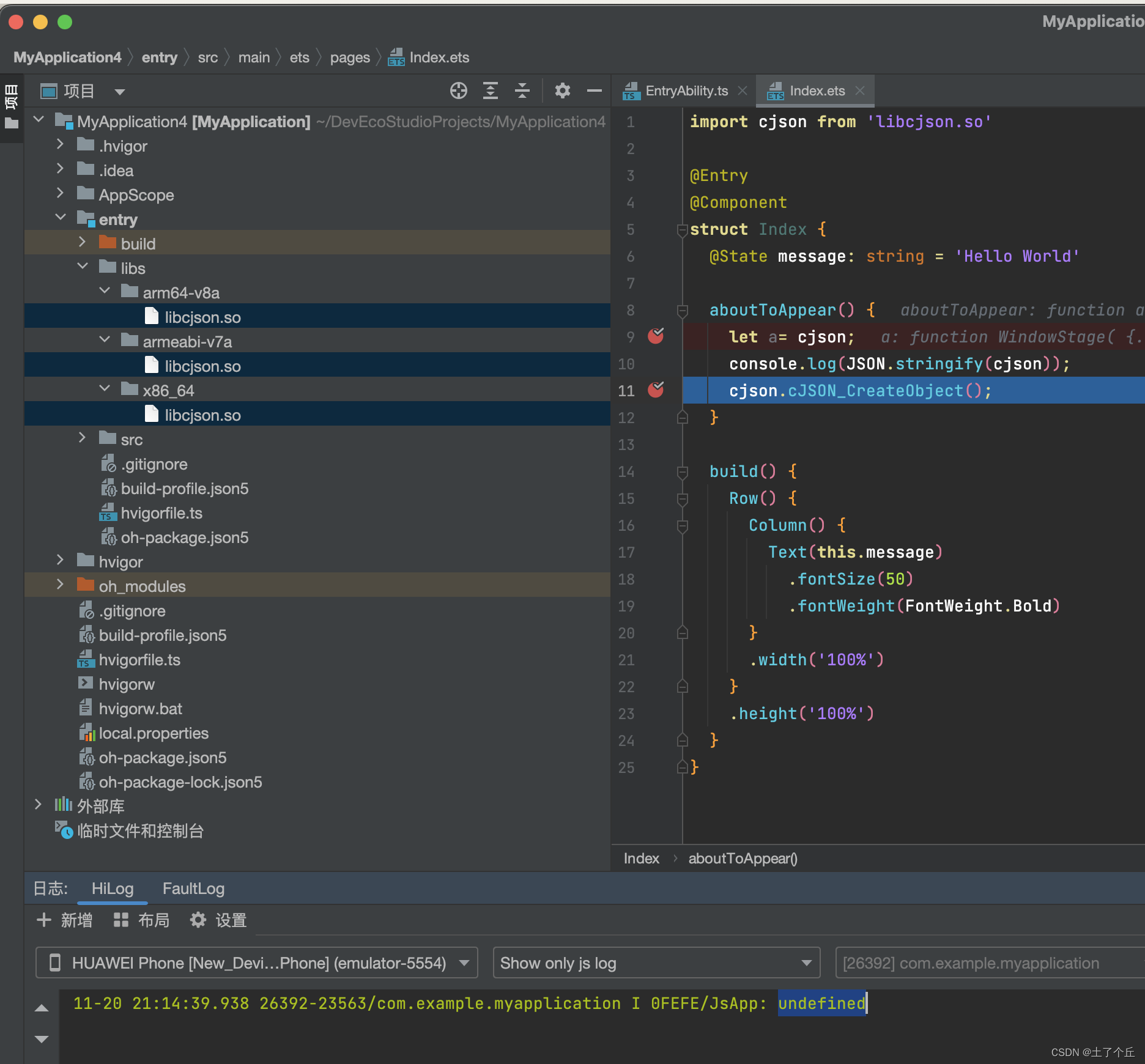Click the expand all icon in project toolbar
The width and height of the screenshot is (1145, 1064).
(x=490, y=91)
